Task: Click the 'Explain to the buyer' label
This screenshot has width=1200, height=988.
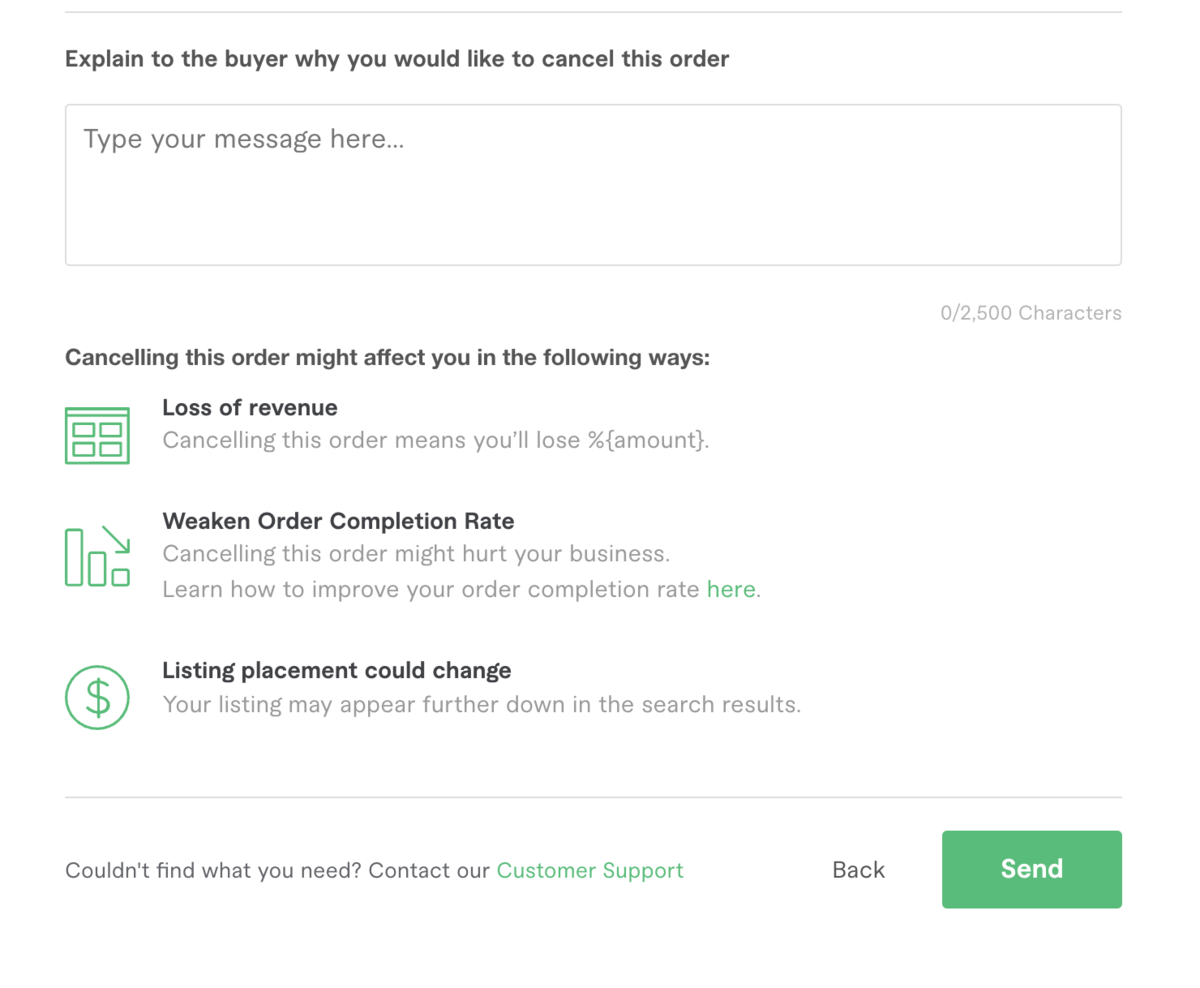Action: click(x=397, y=59)
